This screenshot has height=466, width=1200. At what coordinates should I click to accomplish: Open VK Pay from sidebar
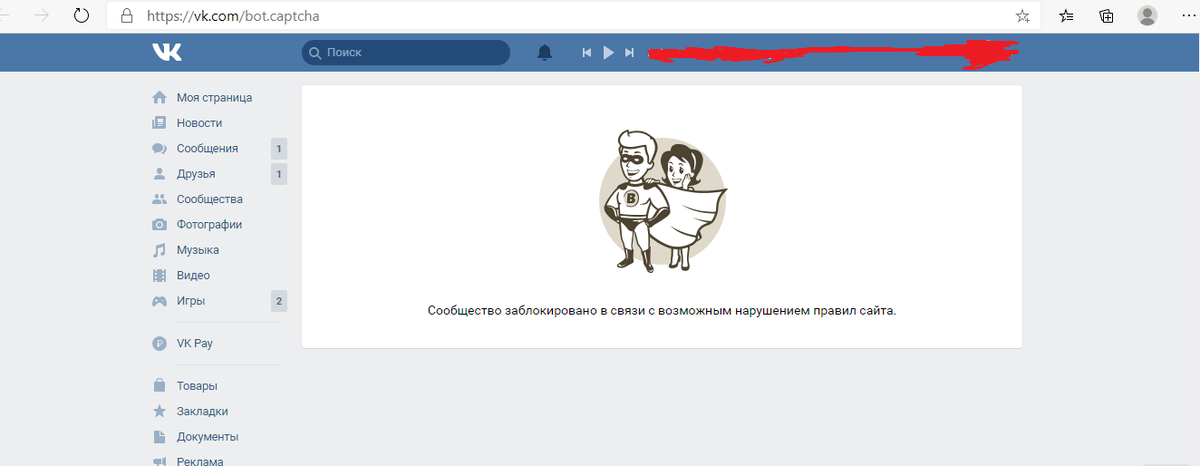pos(195,343)
